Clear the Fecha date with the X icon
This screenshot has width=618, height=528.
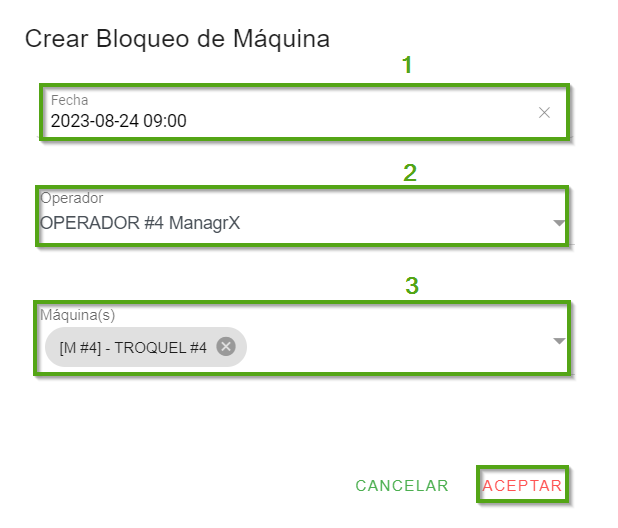tap(544, 113)
